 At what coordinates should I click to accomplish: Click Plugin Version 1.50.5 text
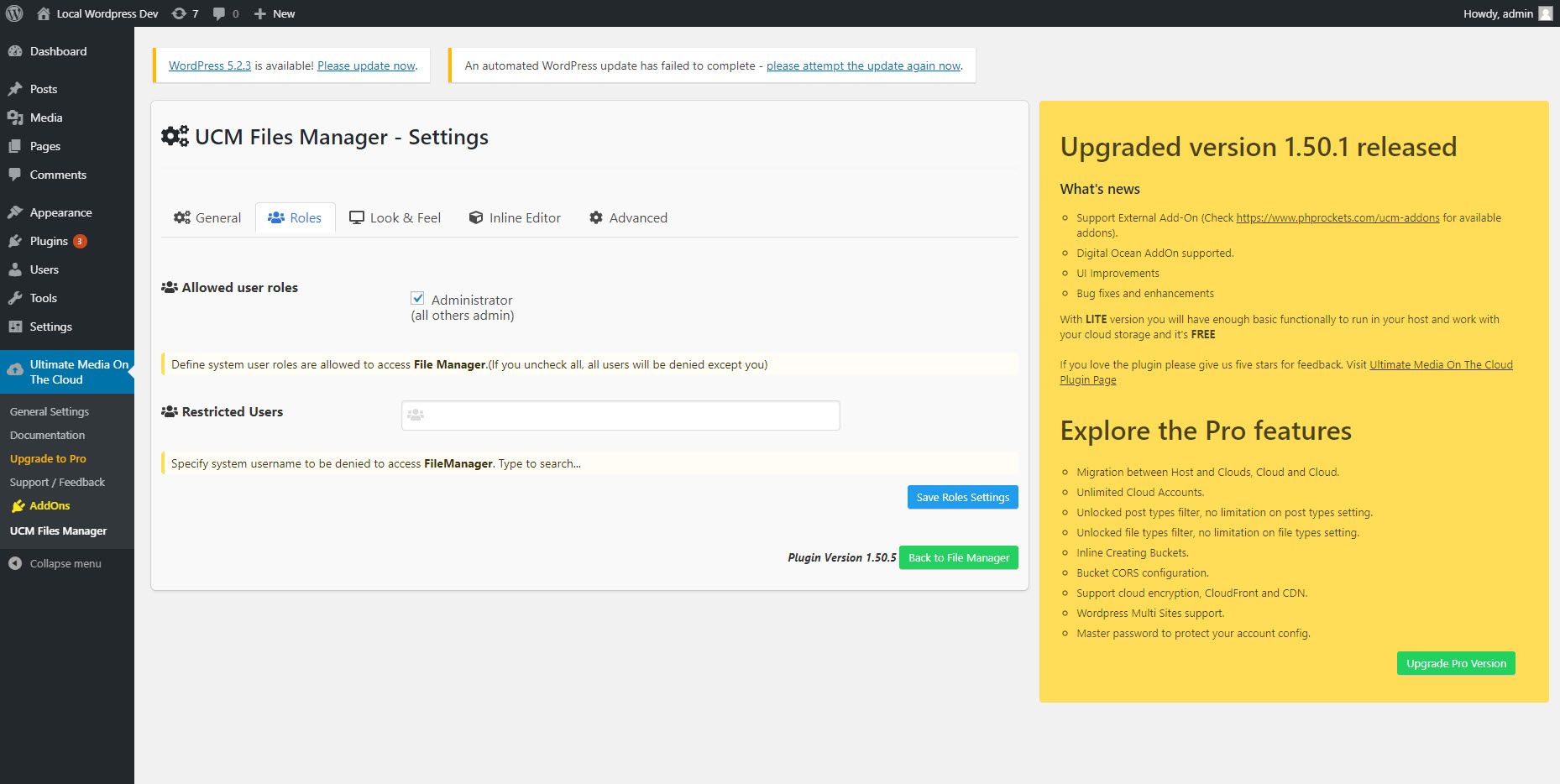point(842,557)
